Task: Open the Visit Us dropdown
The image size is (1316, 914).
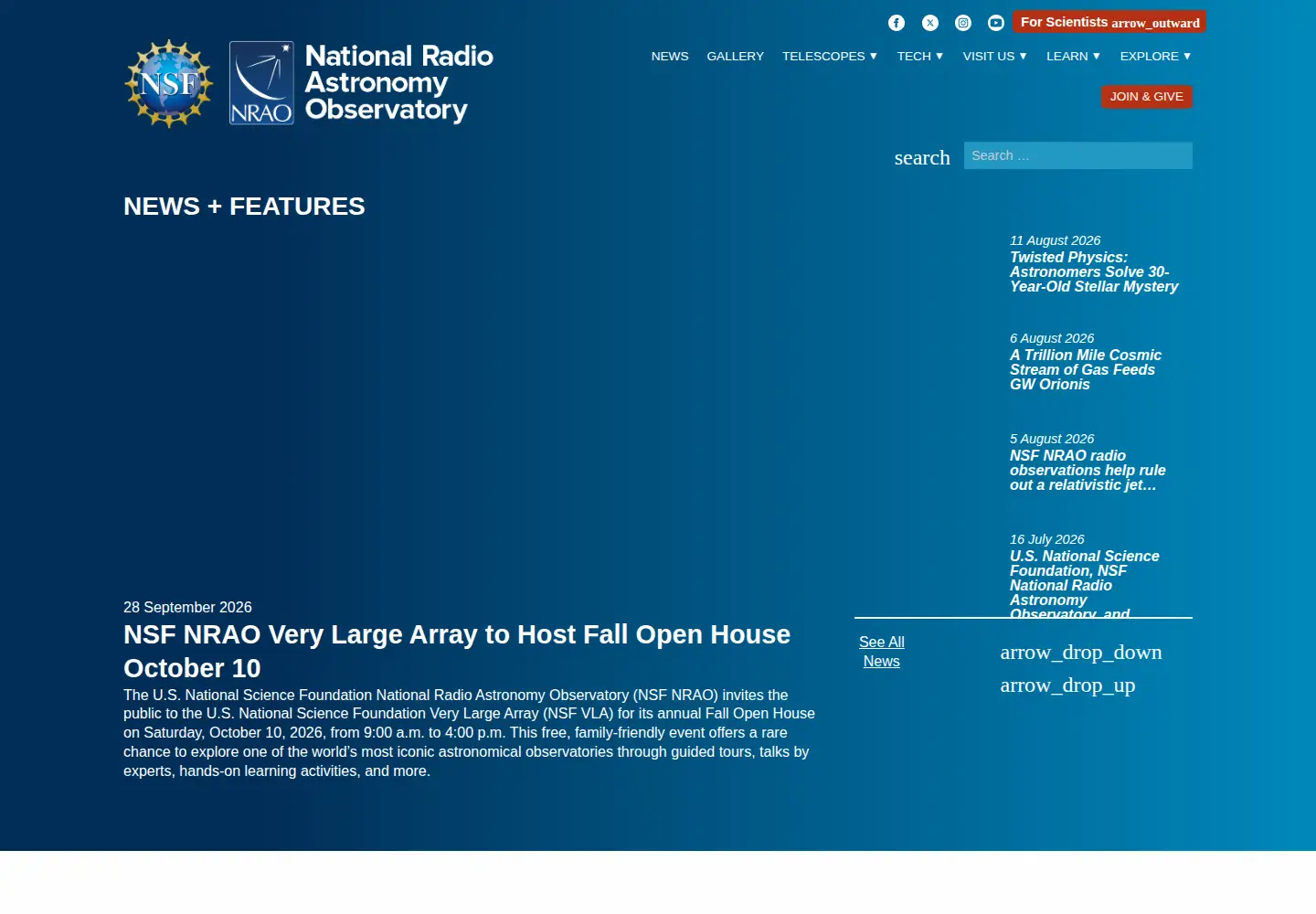Action: 995,57
